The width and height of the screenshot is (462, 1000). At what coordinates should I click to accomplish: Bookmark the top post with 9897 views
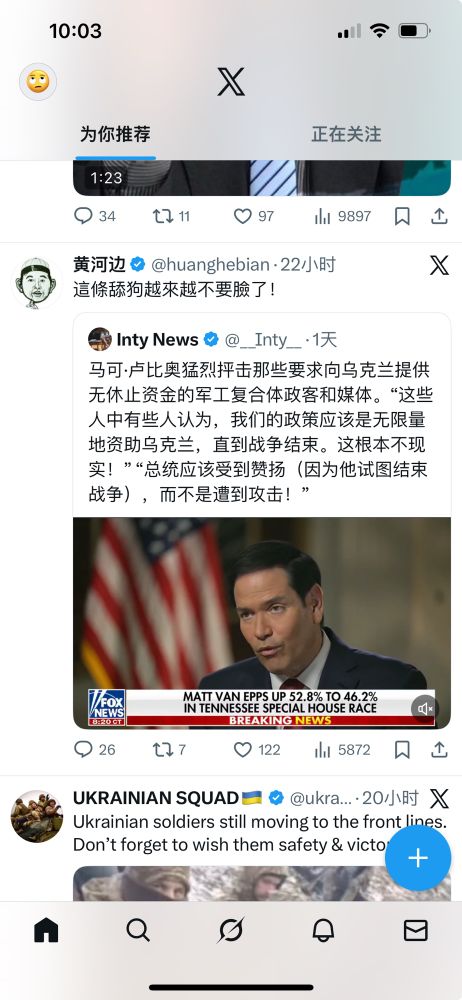pos(402,217)
